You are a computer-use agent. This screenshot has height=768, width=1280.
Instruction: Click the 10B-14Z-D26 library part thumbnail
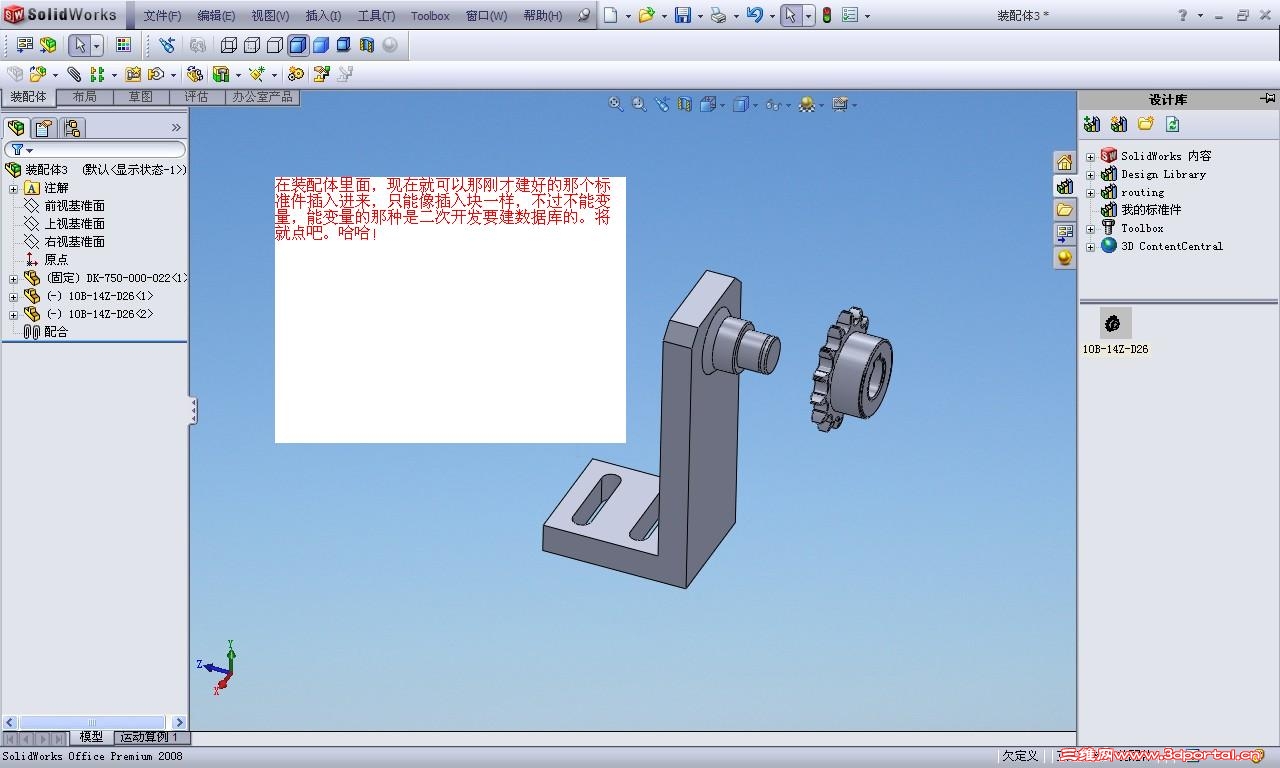tap(1115, 324)
